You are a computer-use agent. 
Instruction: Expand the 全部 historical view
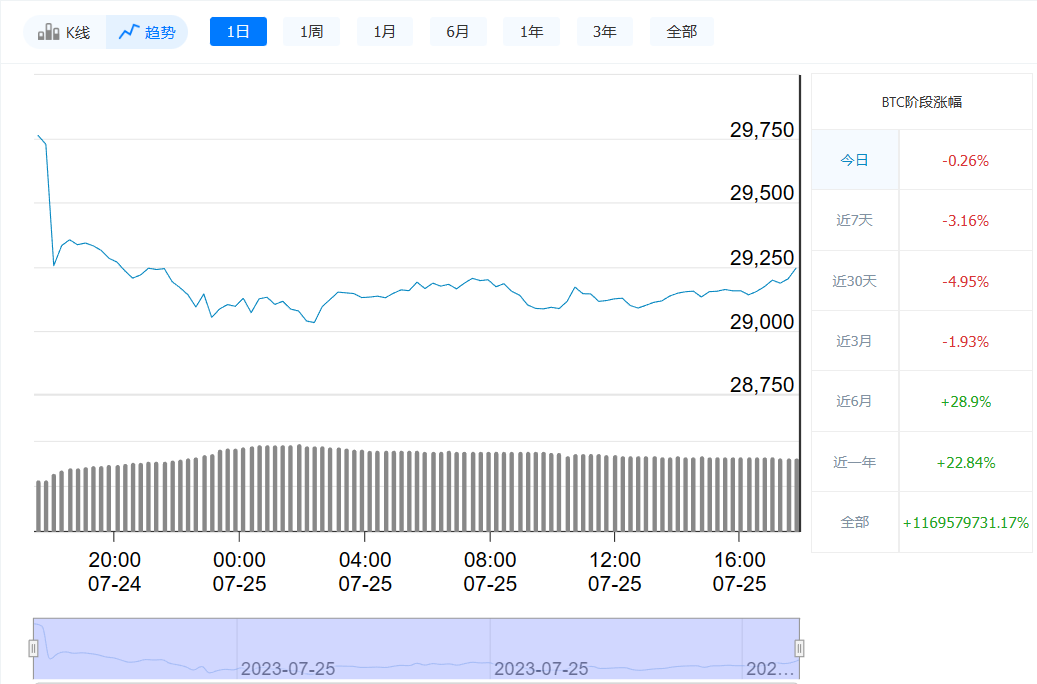682,31
